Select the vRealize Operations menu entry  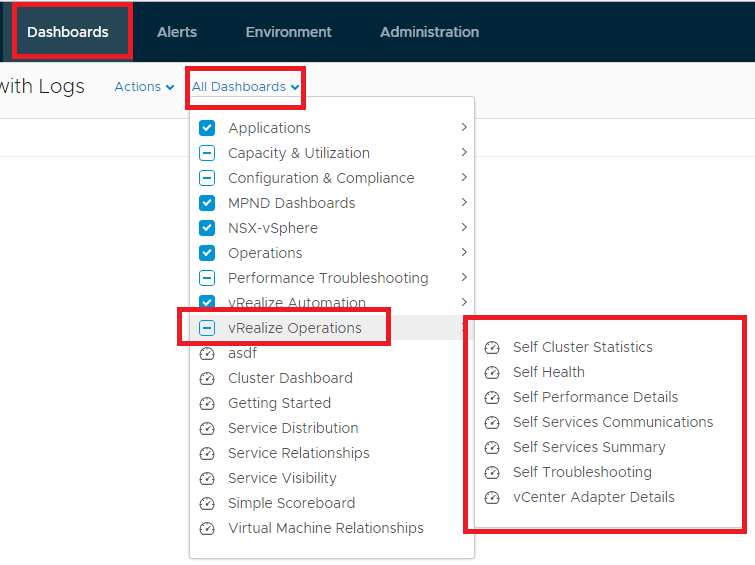295,328
